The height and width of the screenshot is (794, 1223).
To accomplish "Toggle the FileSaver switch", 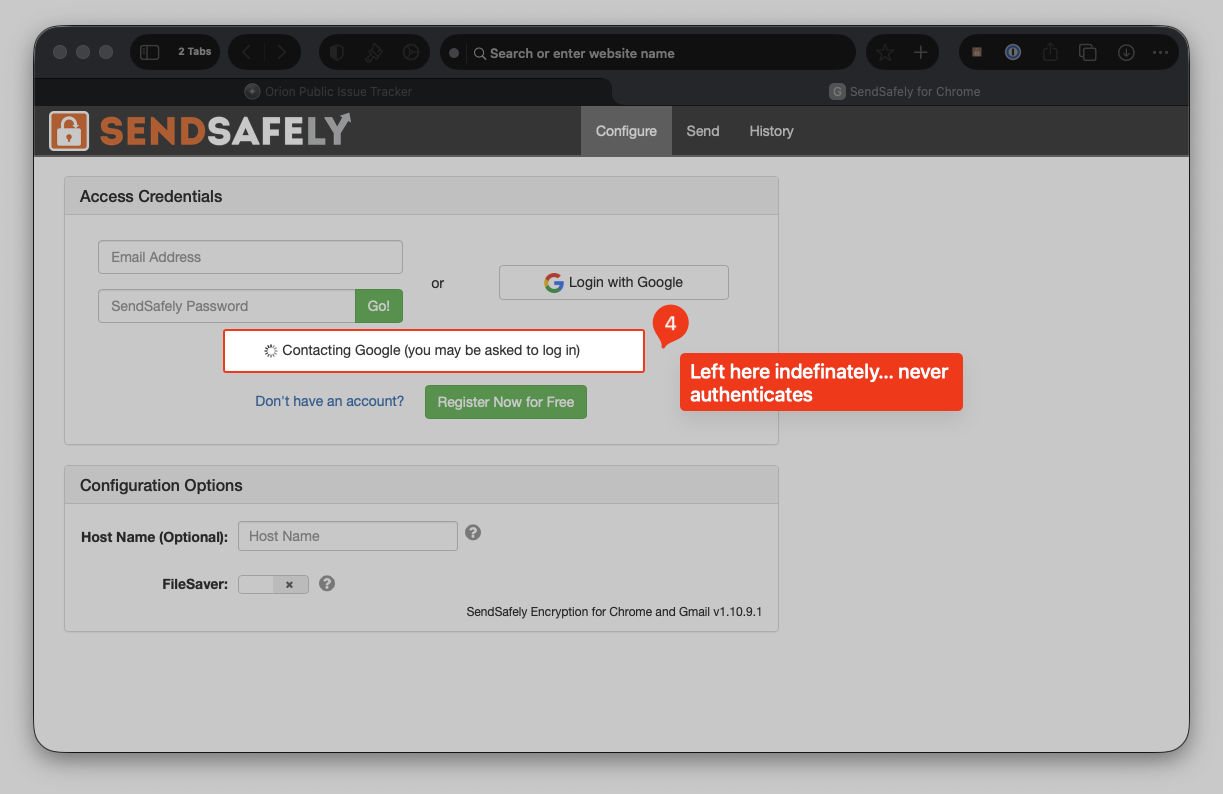I will click(x=273, y=585).
